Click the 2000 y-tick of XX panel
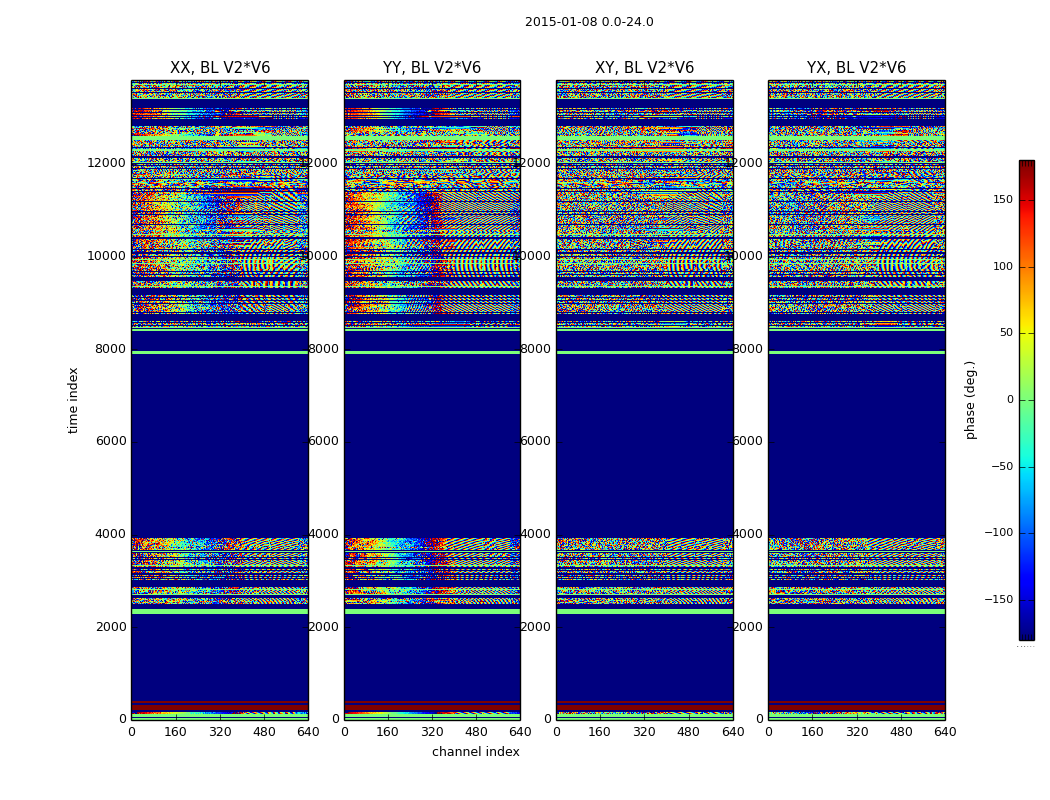 tap(110, 627)
